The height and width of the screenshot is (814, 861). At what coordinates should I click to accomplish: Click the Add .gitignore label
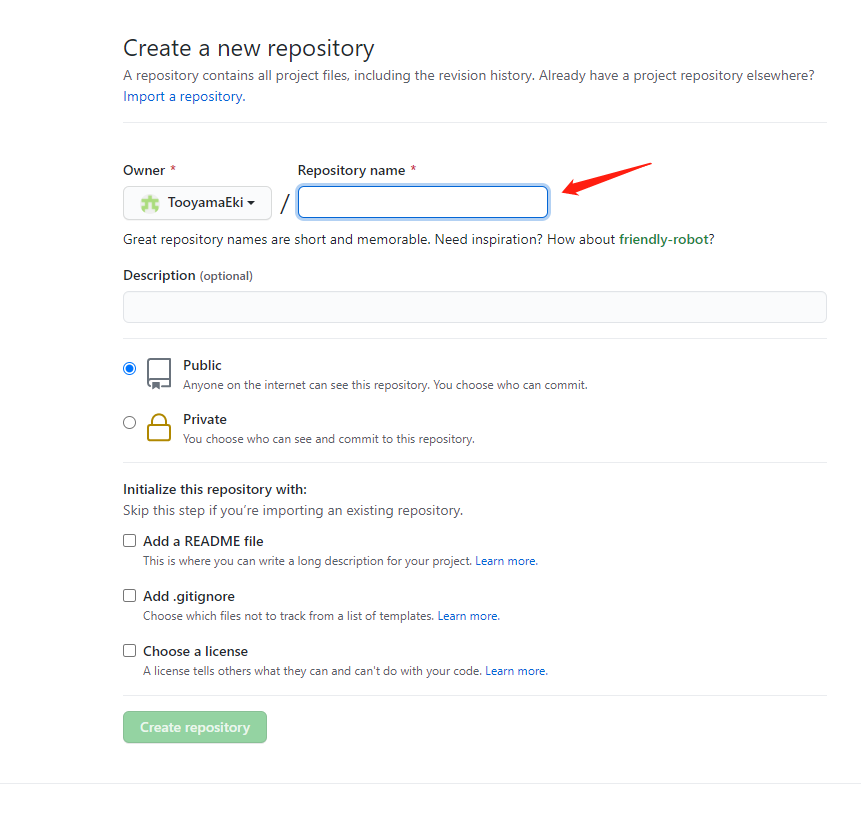coord(189,596)
